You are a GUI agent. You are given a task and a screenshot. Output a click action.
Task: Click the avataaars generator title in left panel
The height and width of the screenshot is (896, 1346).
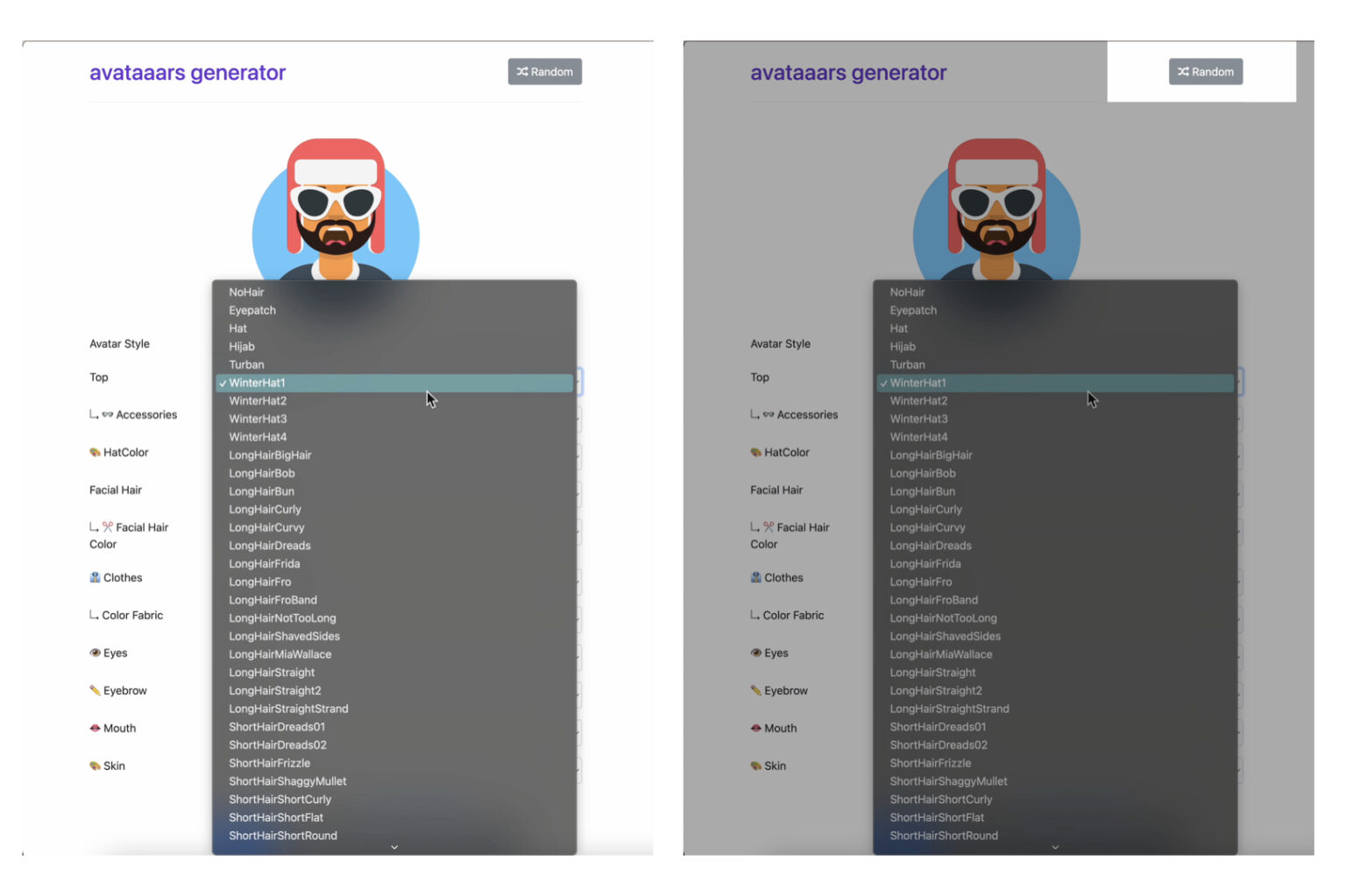(188, 73)
